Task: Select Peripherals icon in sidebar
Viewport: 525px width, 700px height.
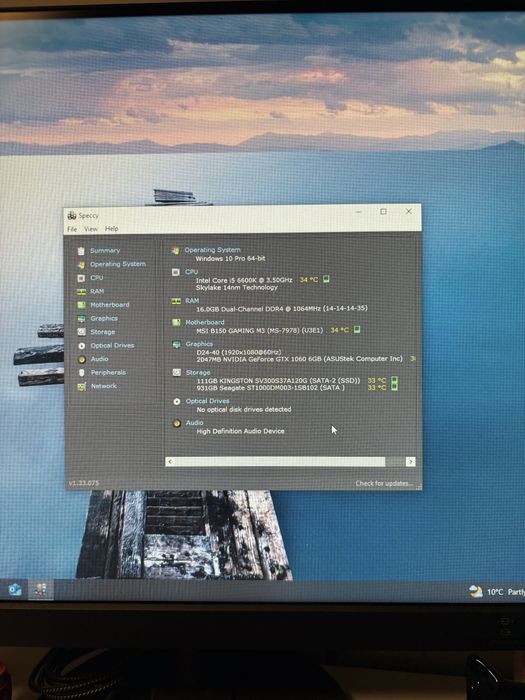Action: click(x=81, y=373)
